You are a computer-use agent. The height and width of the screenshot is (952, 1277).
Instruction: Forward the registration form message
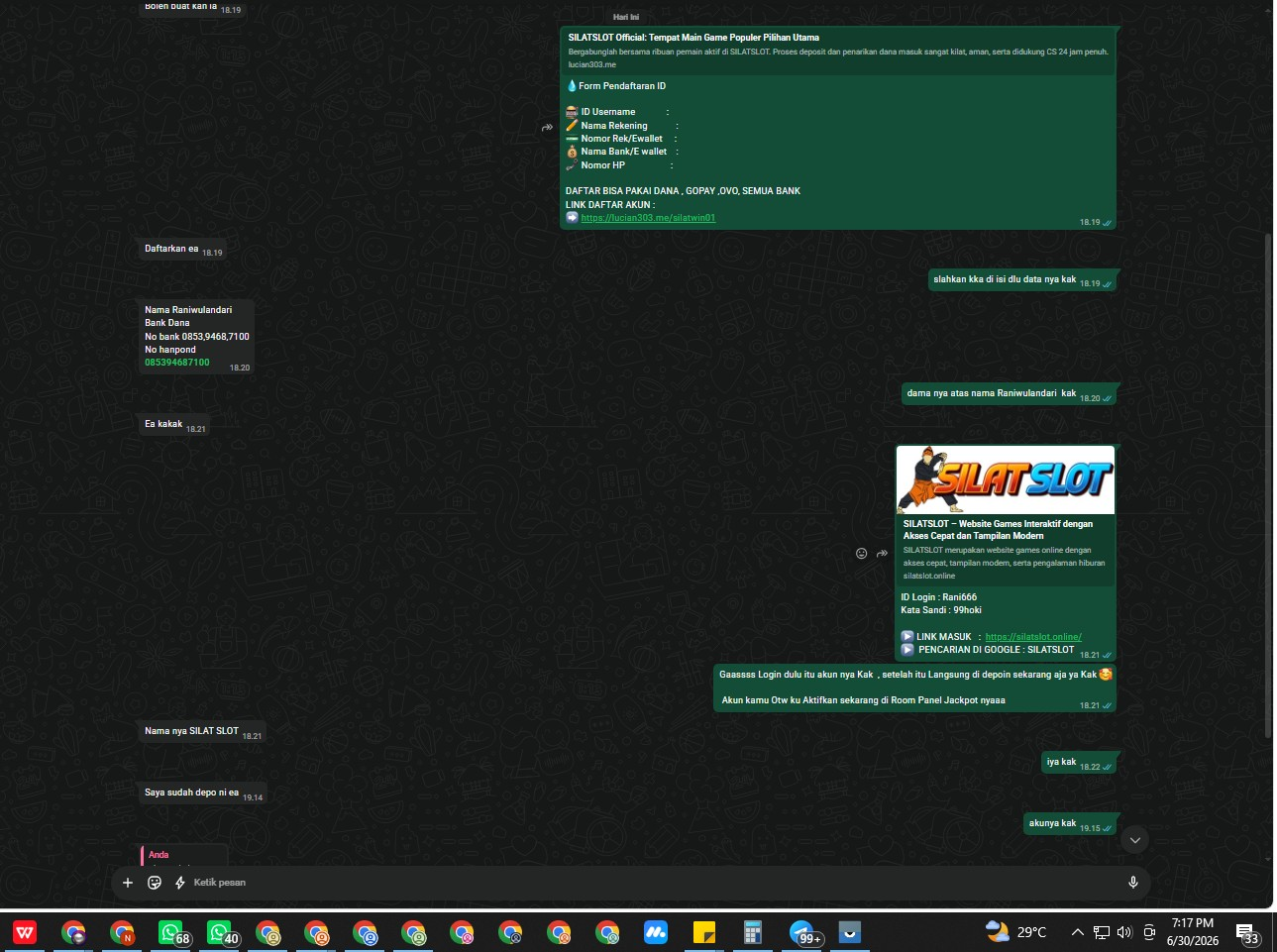(547, 128)
